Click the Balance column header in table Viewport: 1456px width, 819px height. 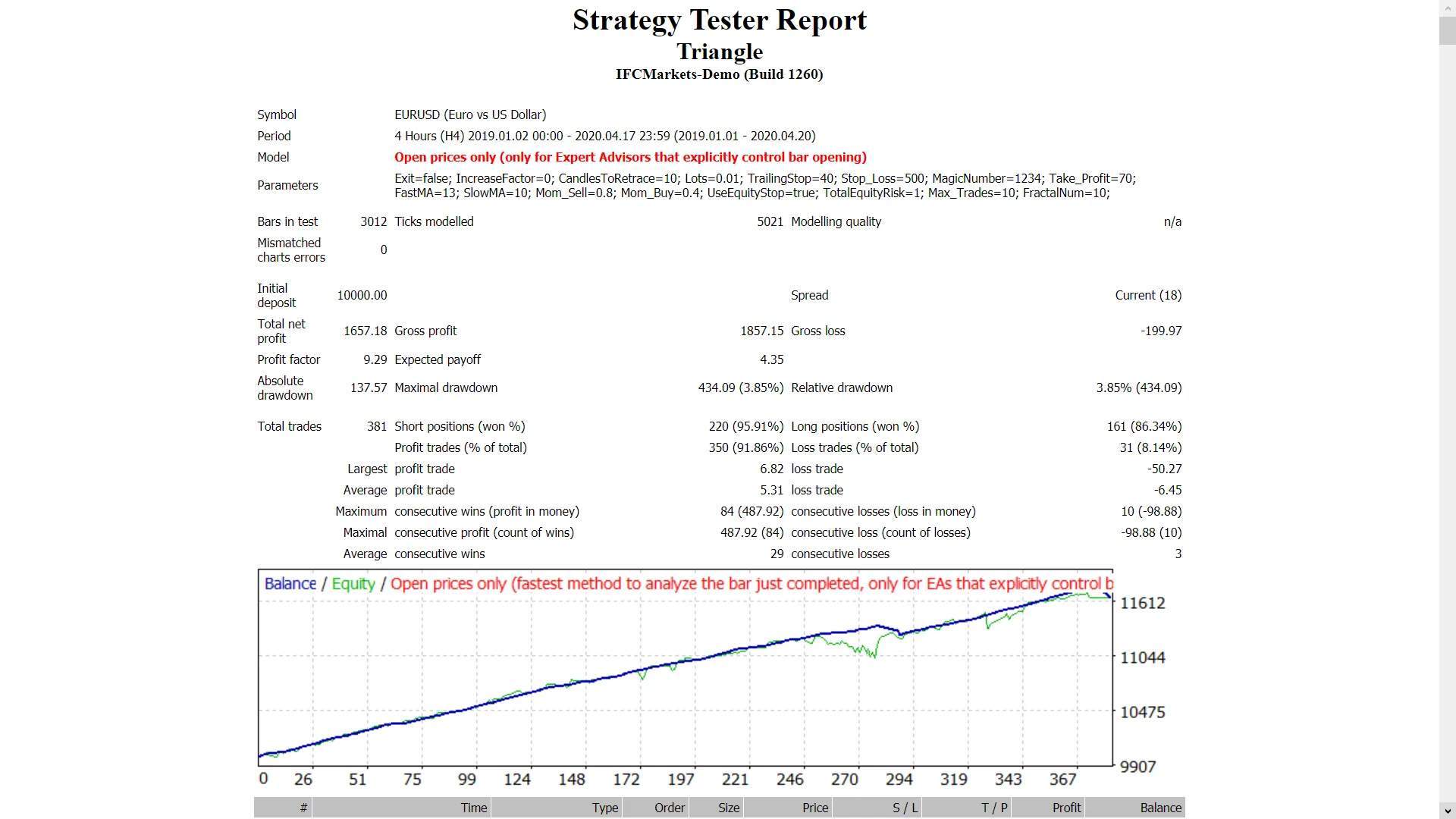tap(1160, 808)
